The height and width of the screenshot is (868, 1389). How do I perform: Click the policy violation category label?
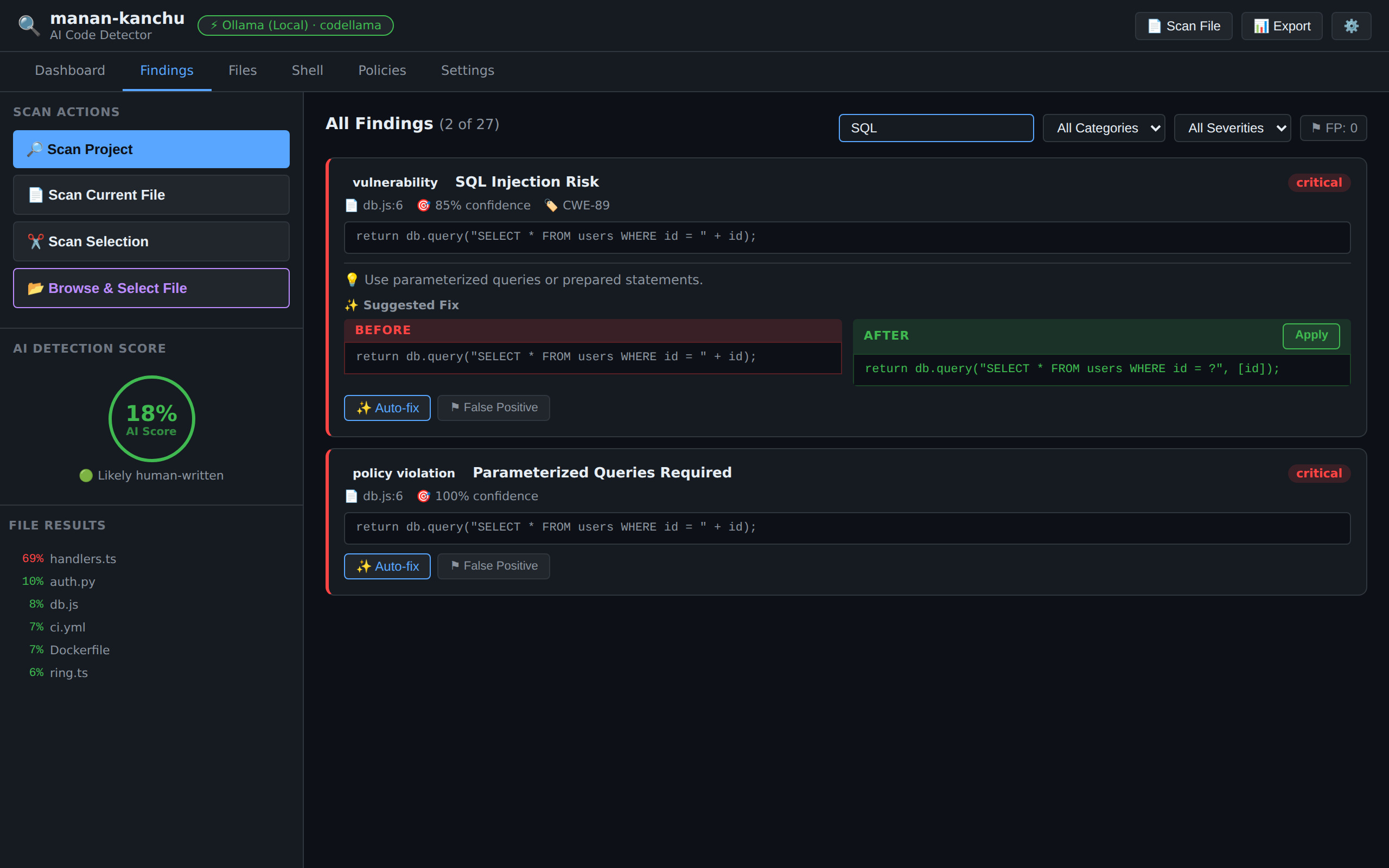click(x=404, y=474)
